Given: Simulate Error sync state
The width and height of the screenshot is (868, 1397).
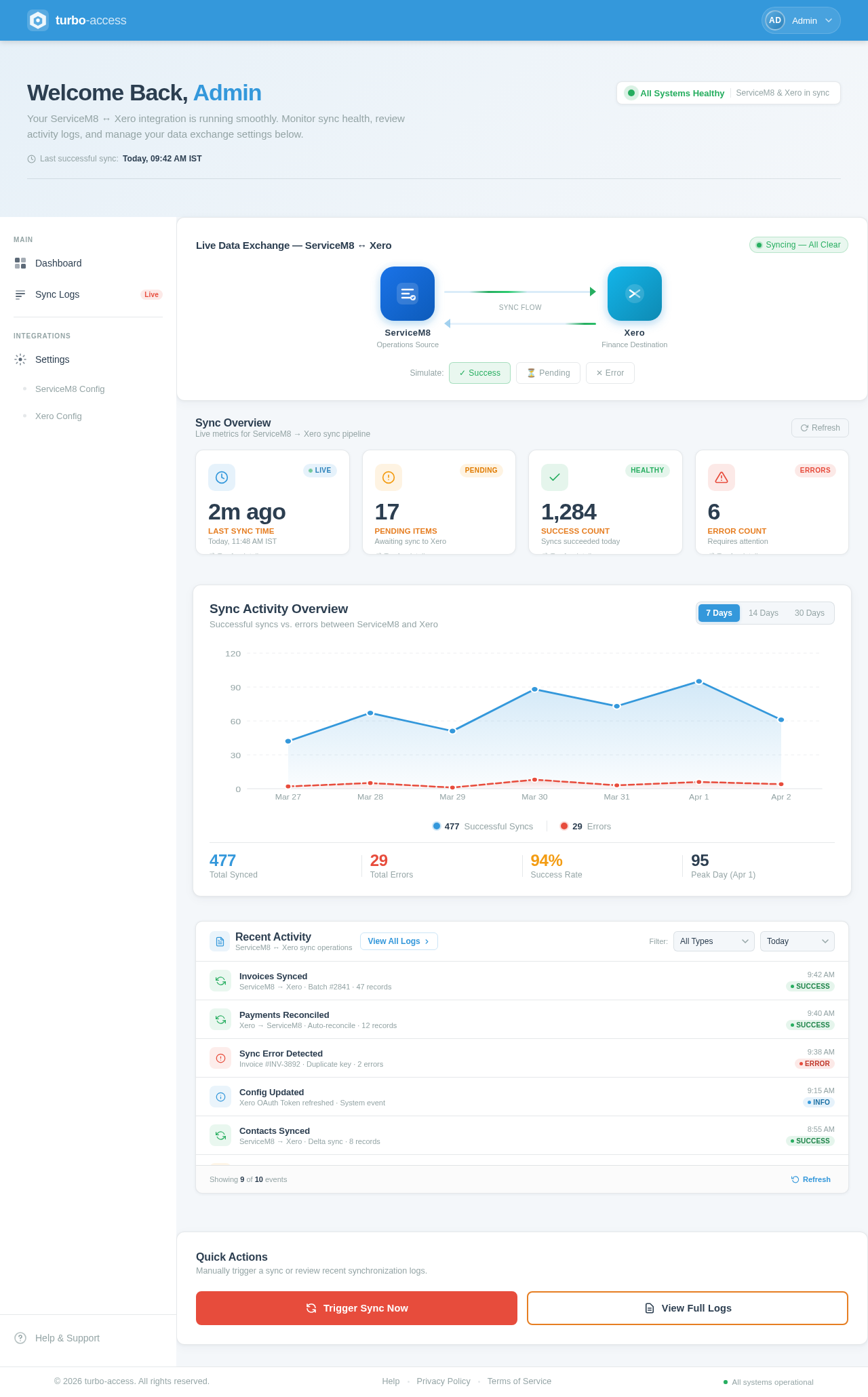Looking at the screenshot, I should 610,373.
